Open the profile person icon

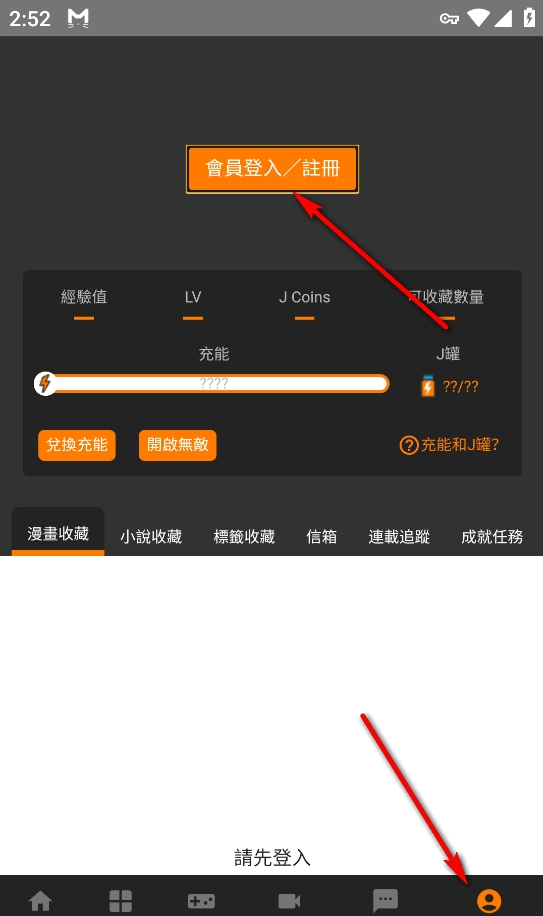click(x=489, y=901)
